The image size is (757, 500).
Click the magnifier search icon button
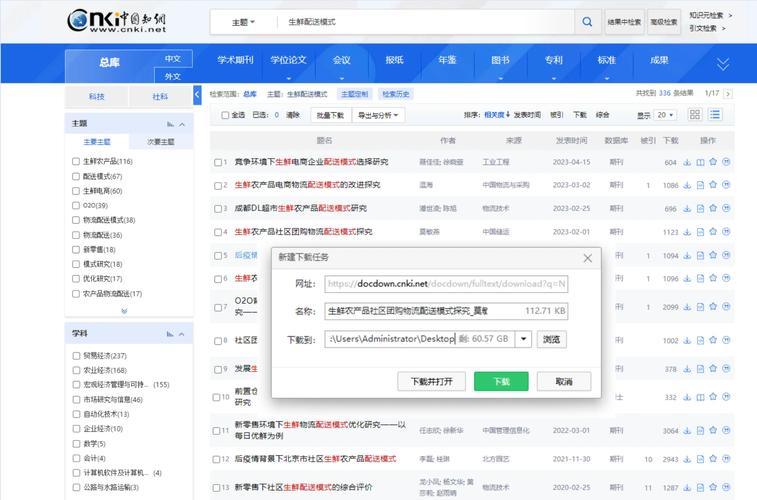pos(587,22)
